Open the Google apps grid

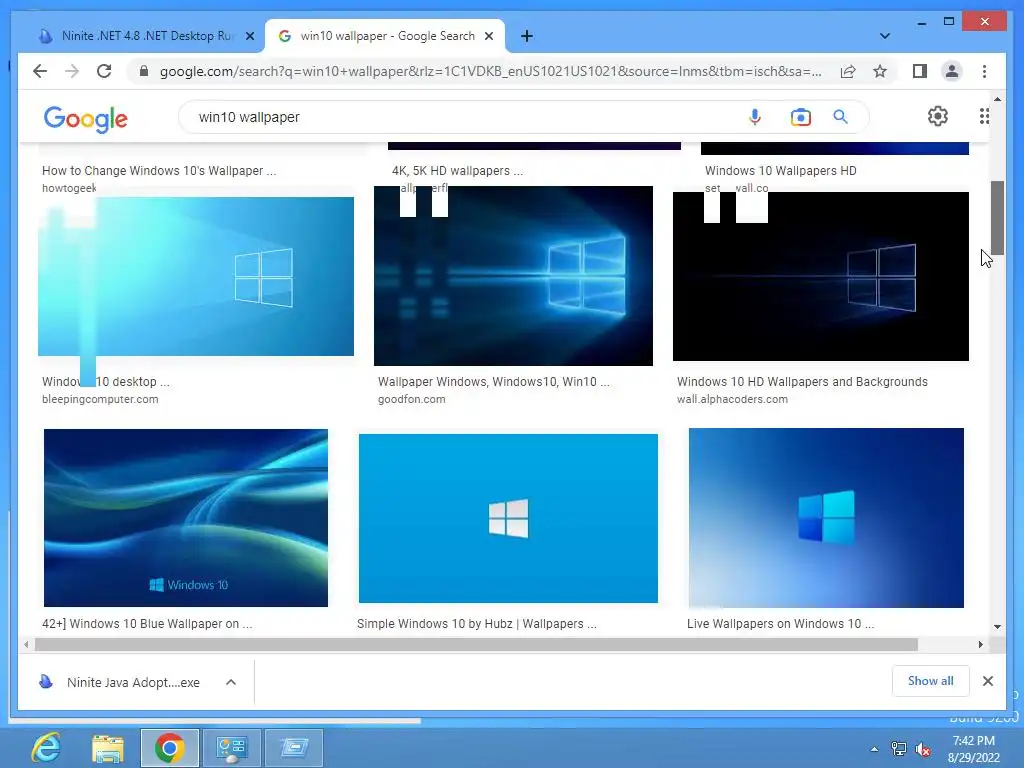click(x=984, y=116)
